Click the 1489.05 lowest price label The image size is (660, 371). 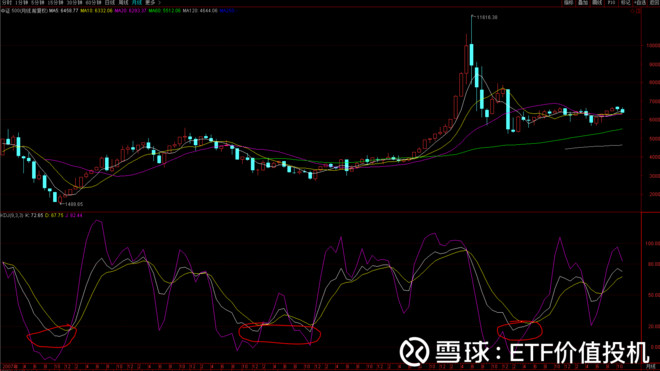pos(73,204)
